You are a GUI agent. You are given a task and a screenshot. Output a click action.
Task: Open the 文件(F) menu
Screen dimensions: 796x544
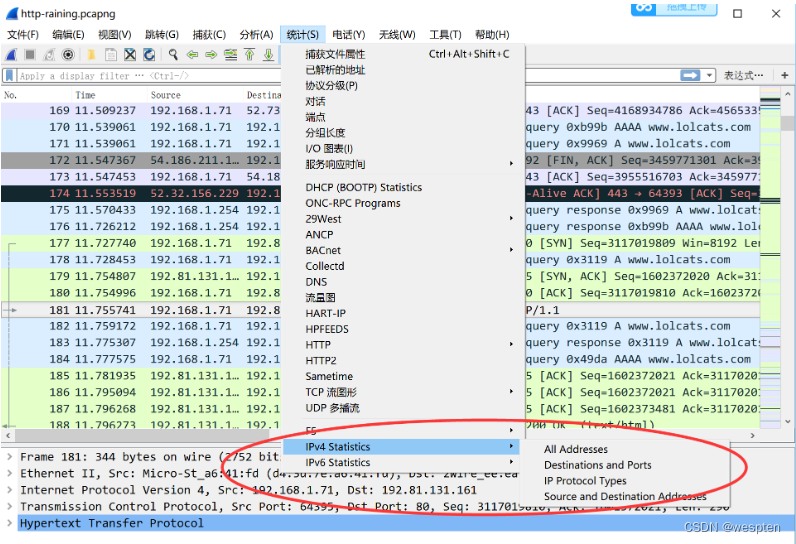point(23,35)
